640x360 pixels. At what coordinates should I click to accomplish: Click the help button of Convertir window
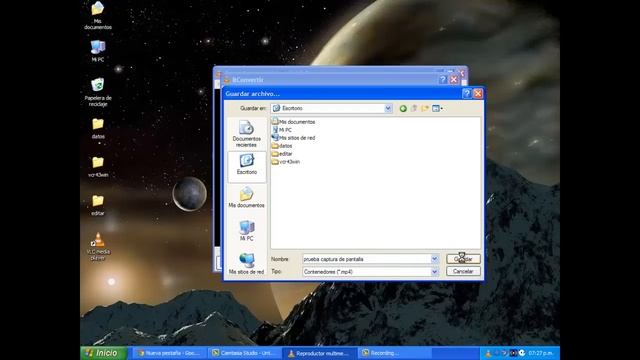click(443, 80)
